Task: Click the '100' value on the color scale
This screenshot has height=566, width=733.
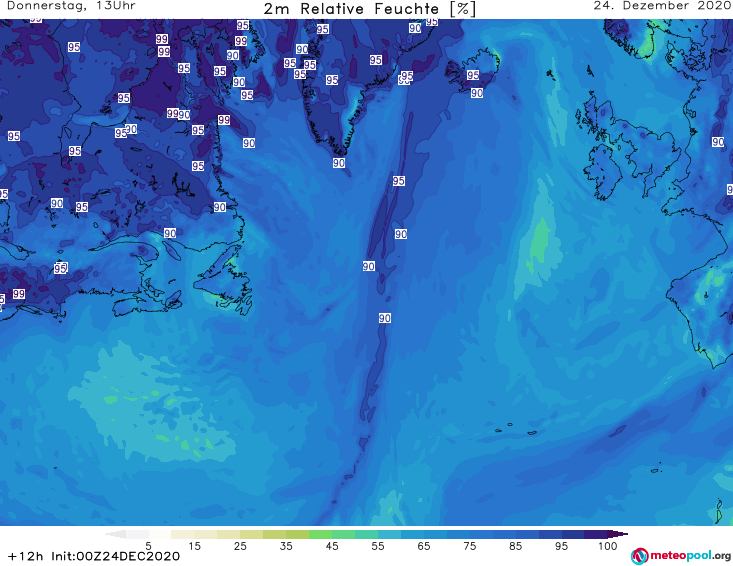Action: 607,546
